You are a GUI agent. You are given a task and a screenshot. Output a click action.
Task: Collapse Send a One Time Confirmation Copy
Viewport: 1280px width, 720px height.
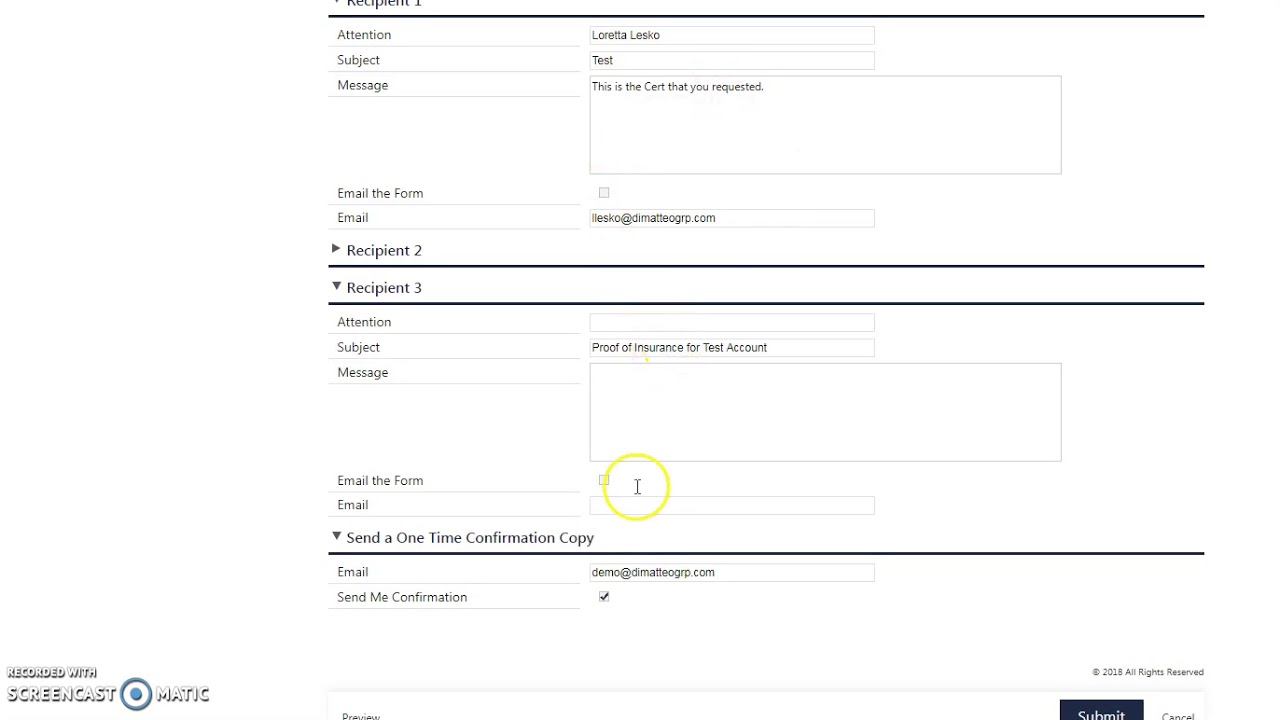[336, 537]
